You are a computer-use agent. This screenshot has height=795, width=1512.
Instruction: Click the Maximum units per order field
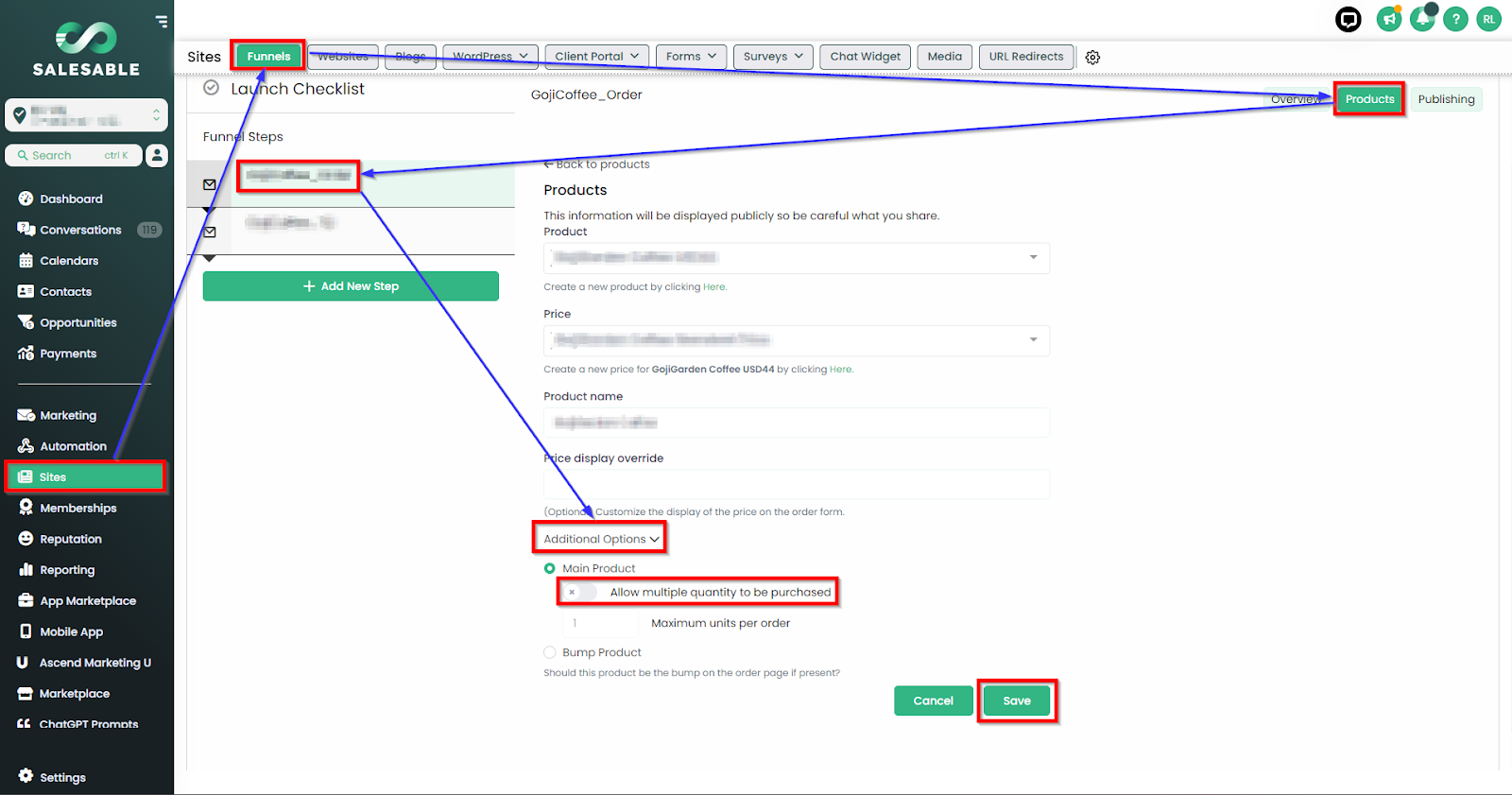tap(601, 623)
